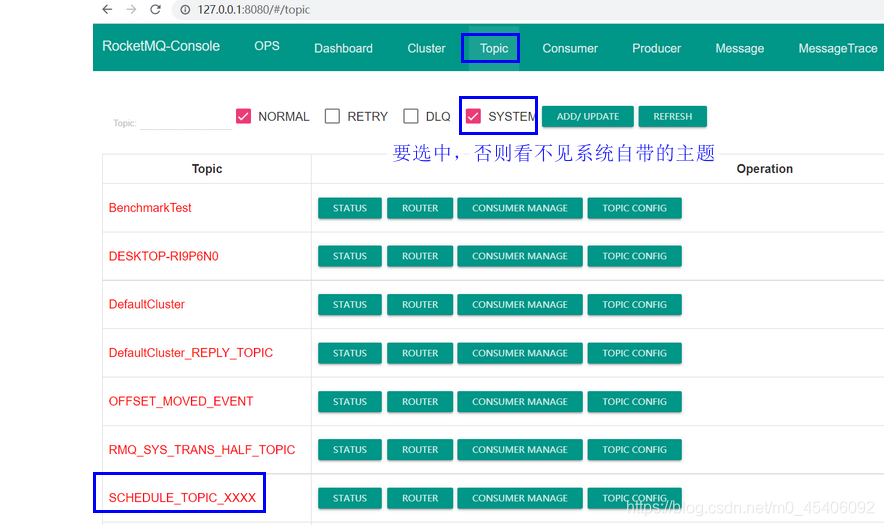This screenshot has height=526, width=884.
Task: Click STATUS for BenchmarkTest
Action: point(350,208)
